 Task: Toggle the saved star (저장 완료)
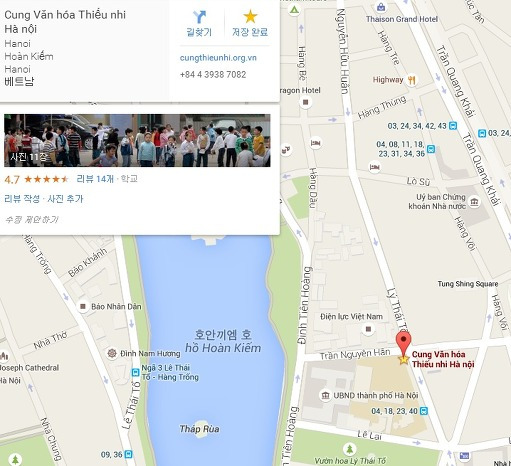(250, 16)
